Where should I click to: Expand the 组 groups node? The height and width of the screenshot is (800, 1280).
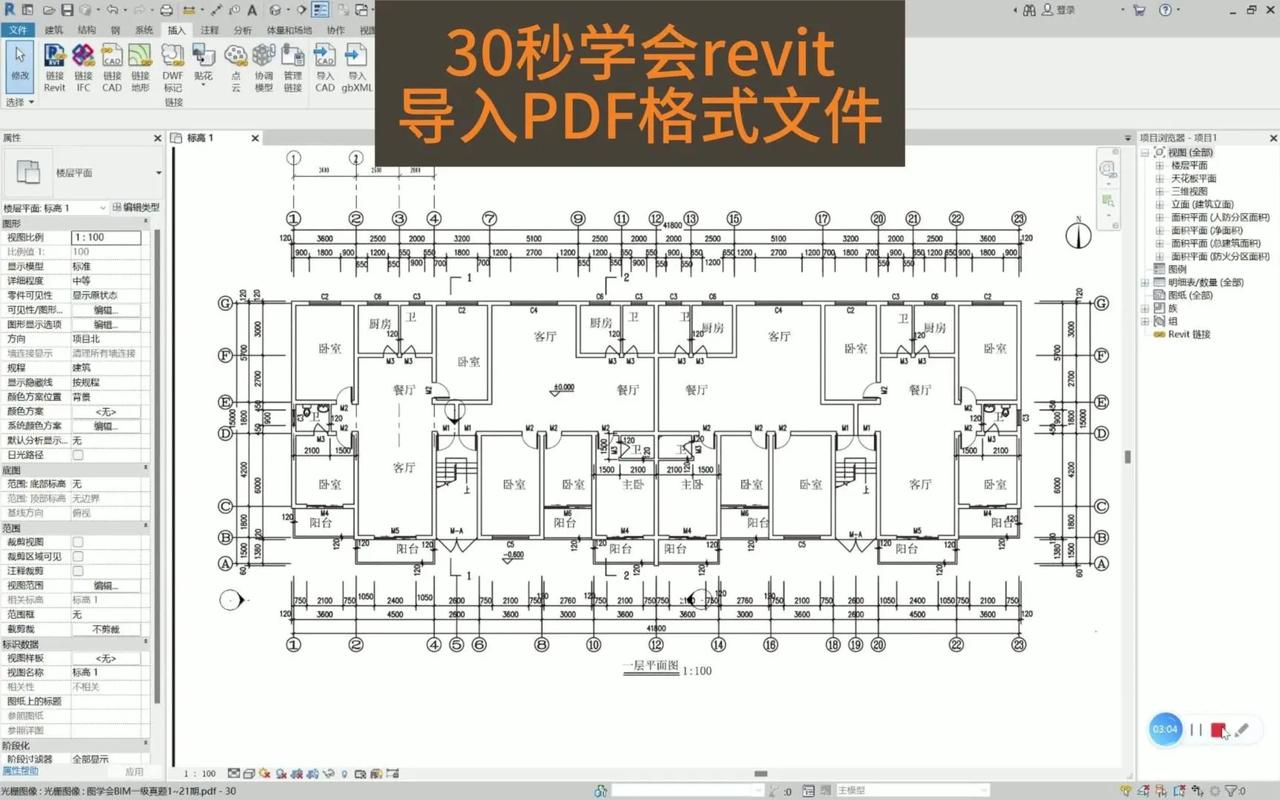coord(1146,322)
